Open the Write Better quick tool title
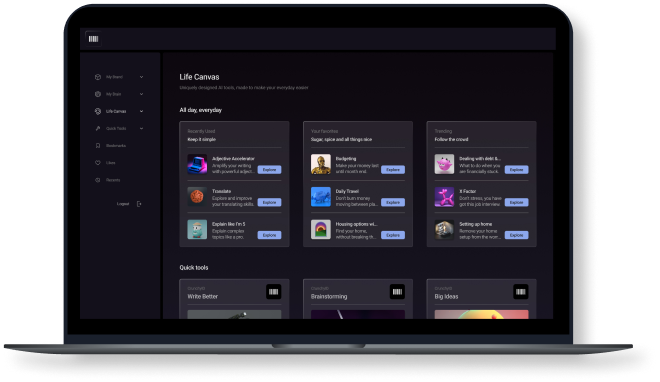Viewport: 660px width, 382px height. (x=202, y=297)
